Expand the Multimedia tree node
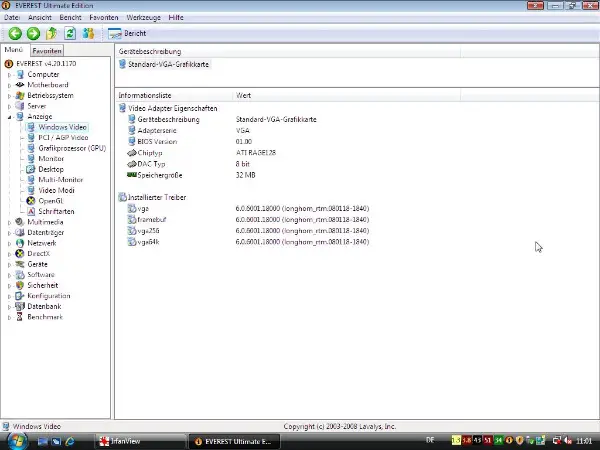This screenshot has height=450, width=600. (x=10, y=222)
